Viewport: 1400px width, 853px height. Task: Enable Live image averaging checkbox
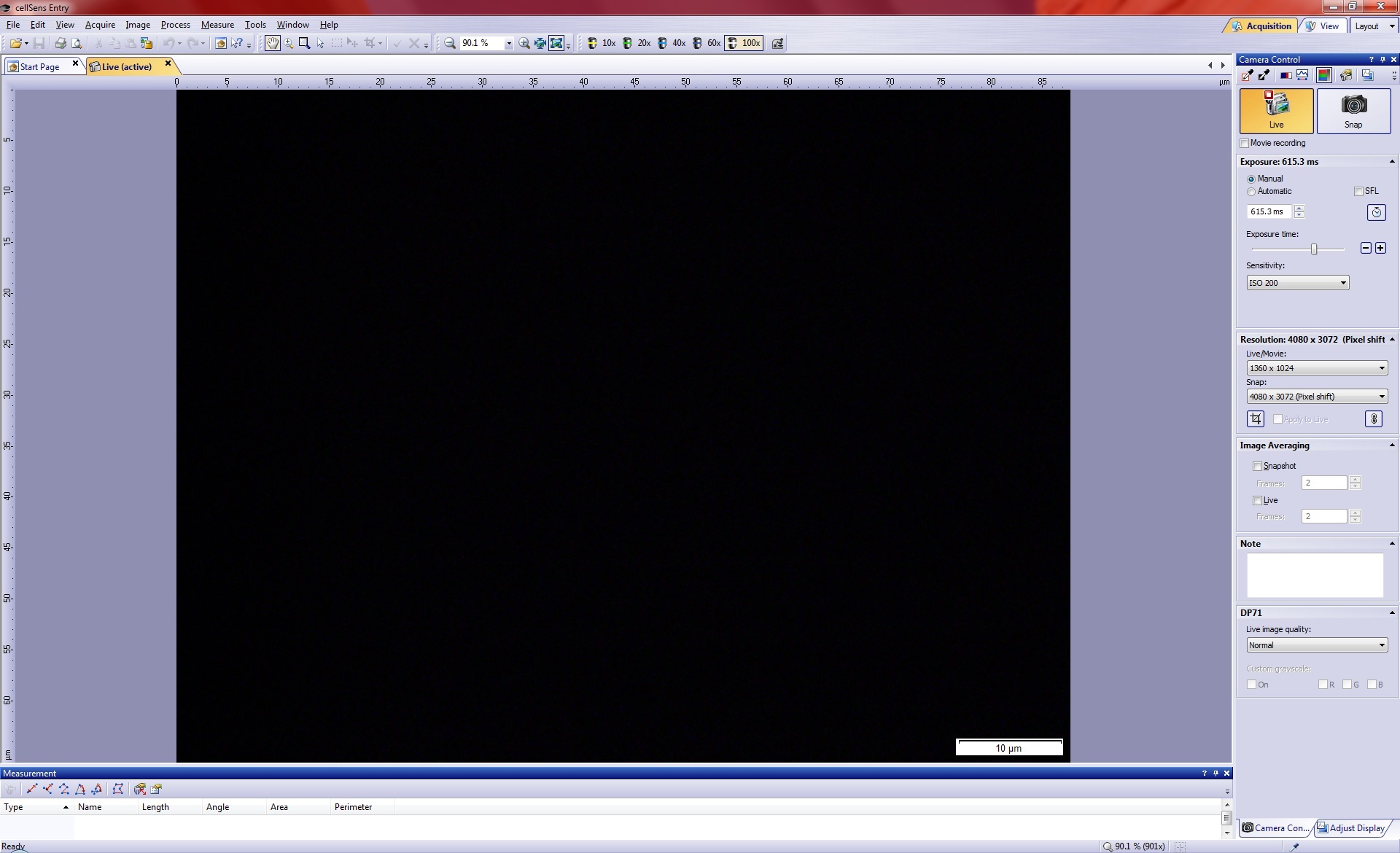pyautogui.click(x=1257, y=500)
